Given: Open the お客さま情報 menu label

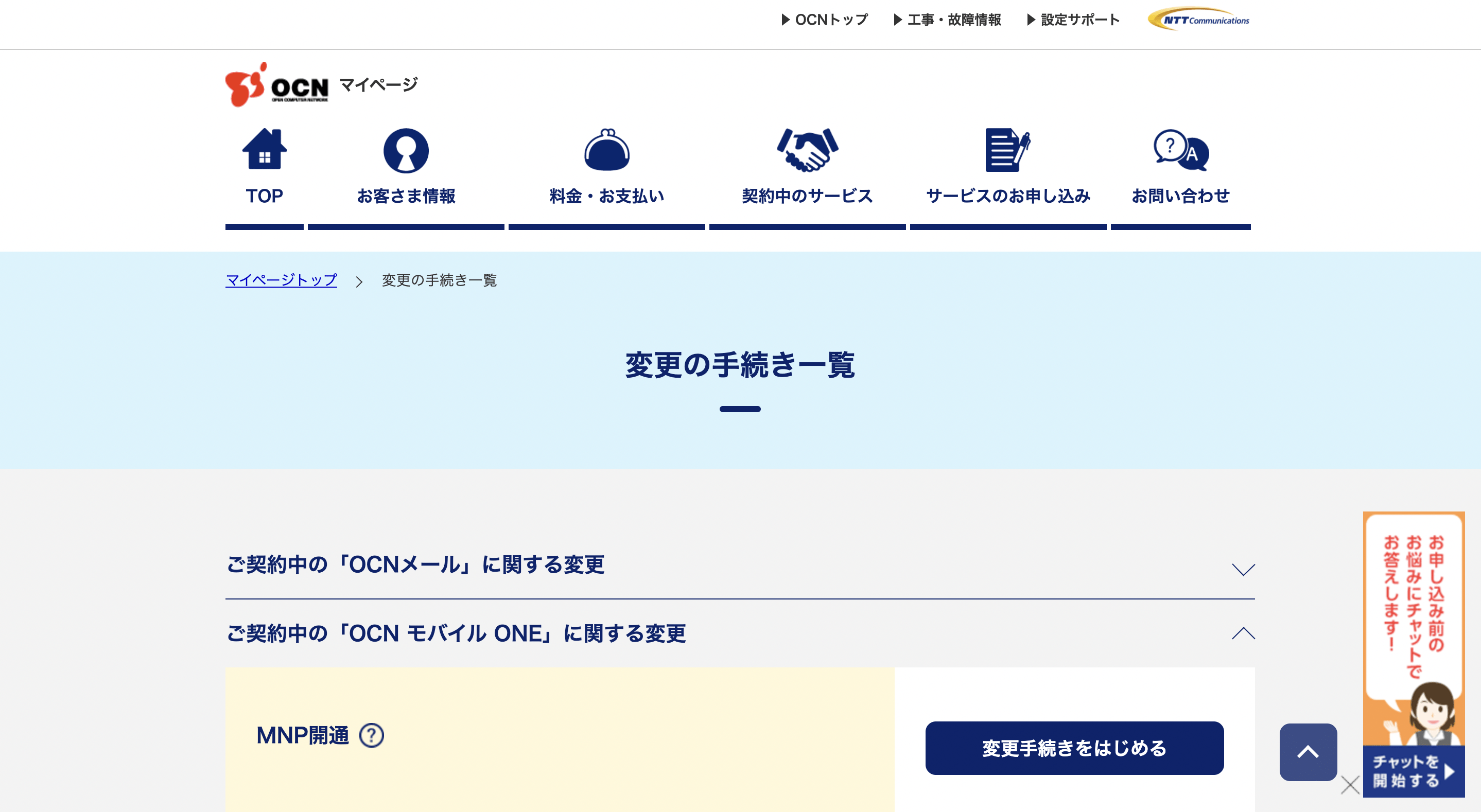Looking at the screenshot, I should pos(406,196).
